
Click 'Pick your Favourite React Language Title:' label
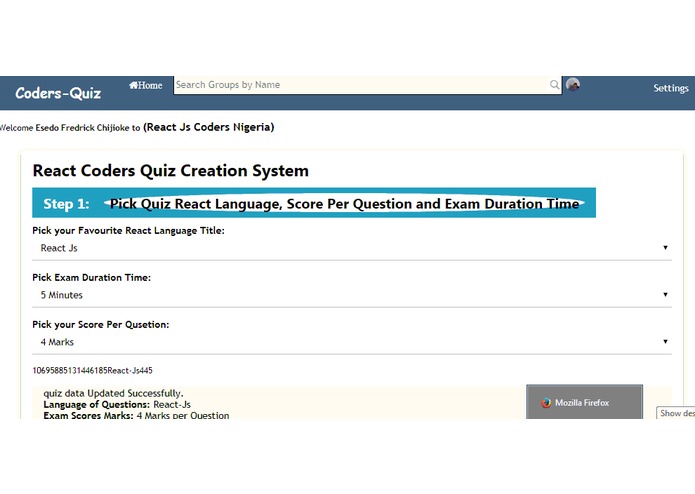(129, 230)
